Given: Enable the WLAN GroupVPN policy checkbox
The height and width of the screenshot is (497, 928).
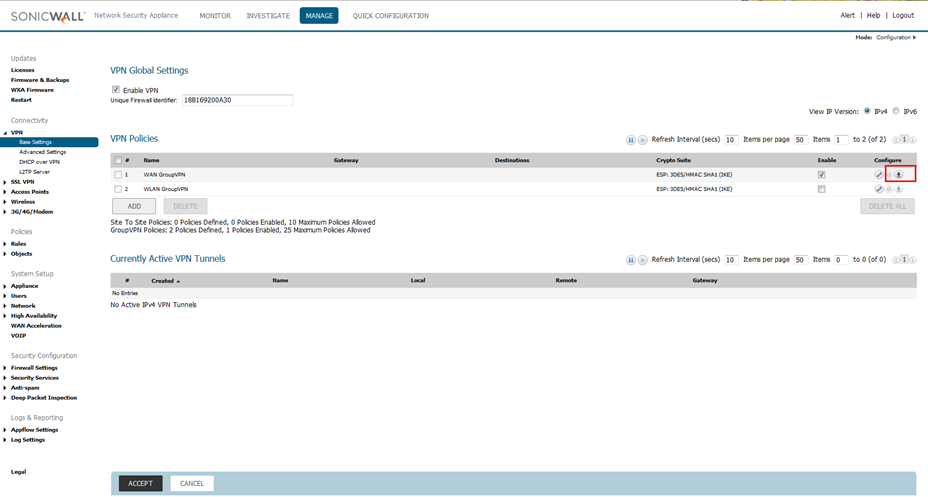Looking at the screenshot, I should (821, 188).
